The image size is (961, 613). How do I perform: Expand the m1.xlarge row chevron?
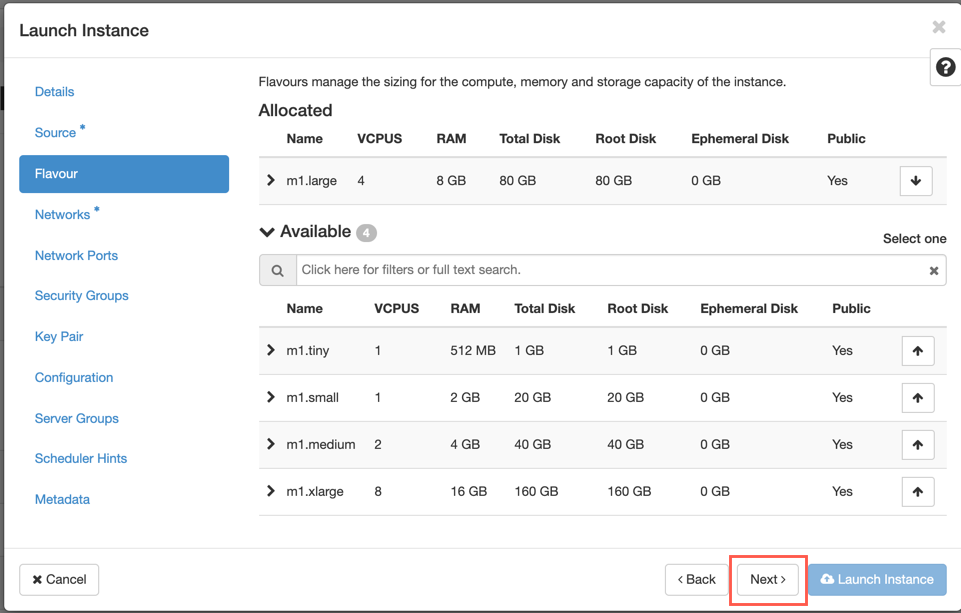(270, 491)
